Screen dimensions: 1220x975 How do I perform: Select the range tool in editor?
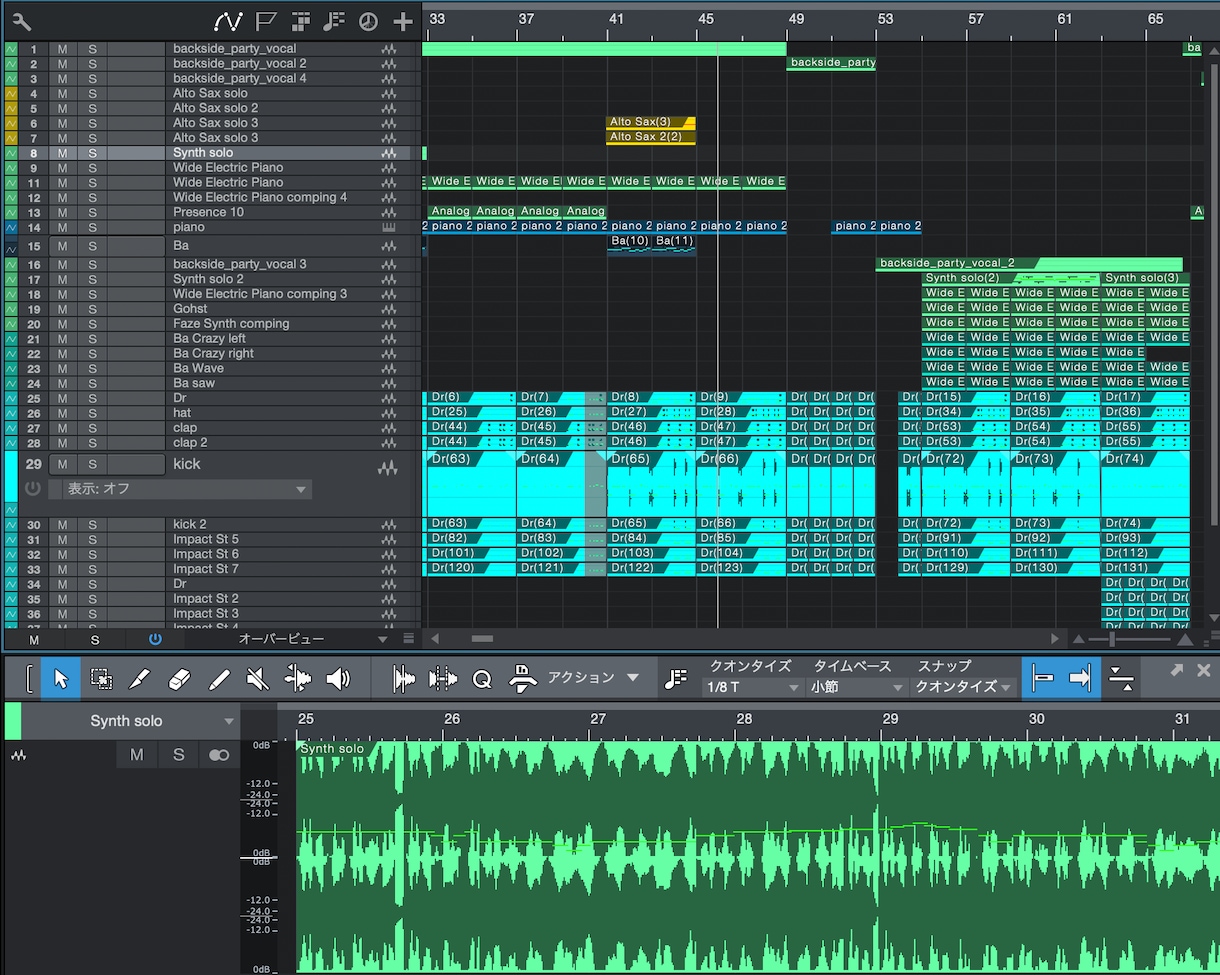click(101, 679)
